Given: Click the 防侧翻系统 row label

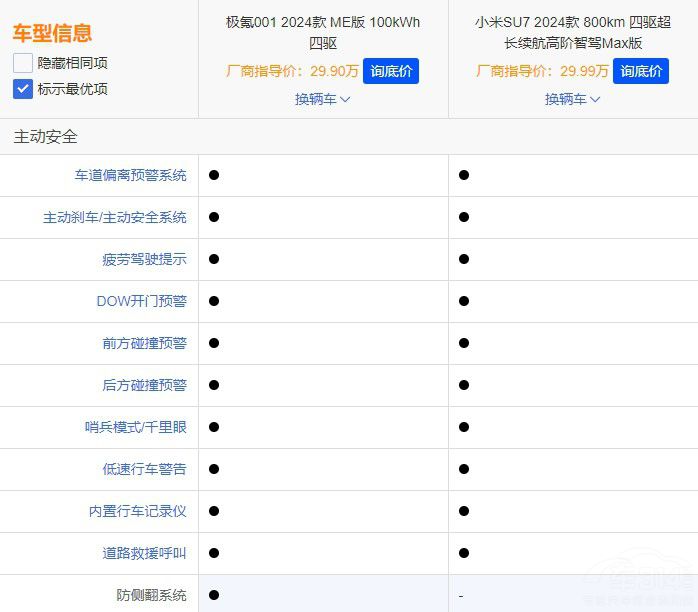Looking at the screenshot, I should tap(151, 595).
